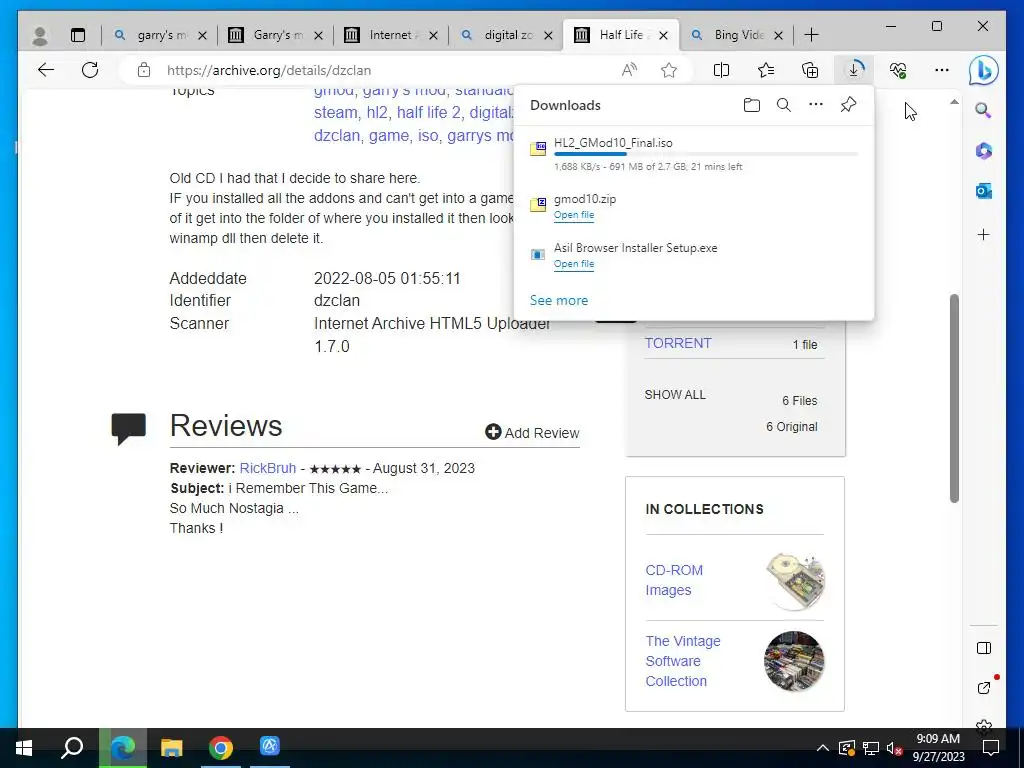Open the profile avatar icon
The height and width of the screenshot is (768, 1024).
click(40, 35)
